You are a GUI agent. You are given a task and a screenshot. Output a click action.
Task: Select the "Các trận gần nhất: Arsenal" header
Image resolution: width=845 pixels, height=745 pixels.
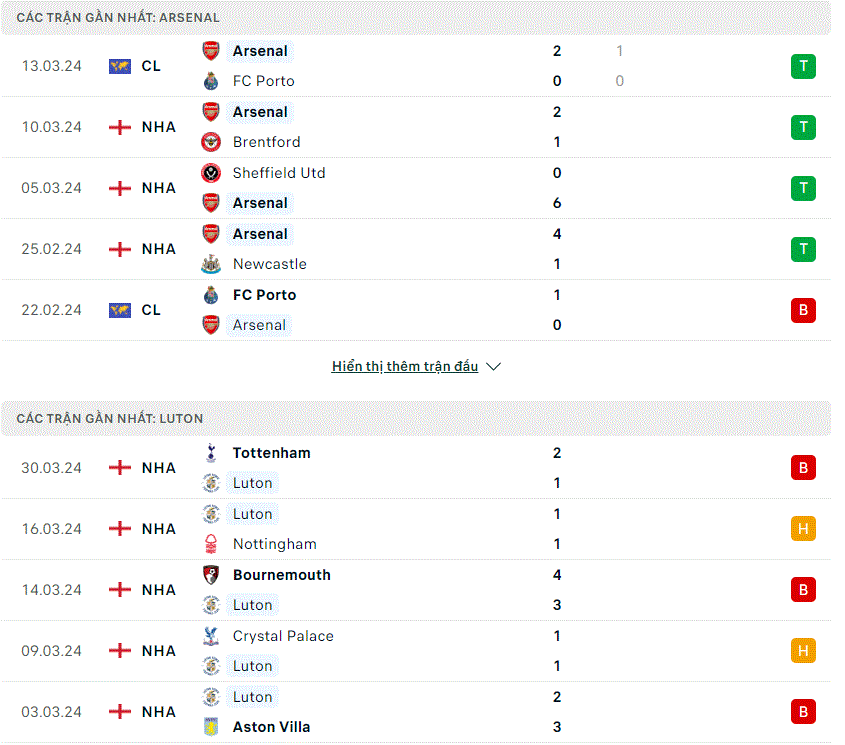pos(415,18)
